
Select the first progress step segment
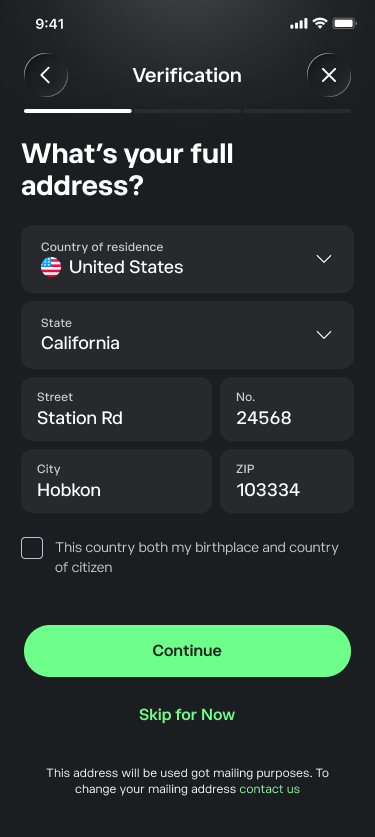tap(78, 111)
